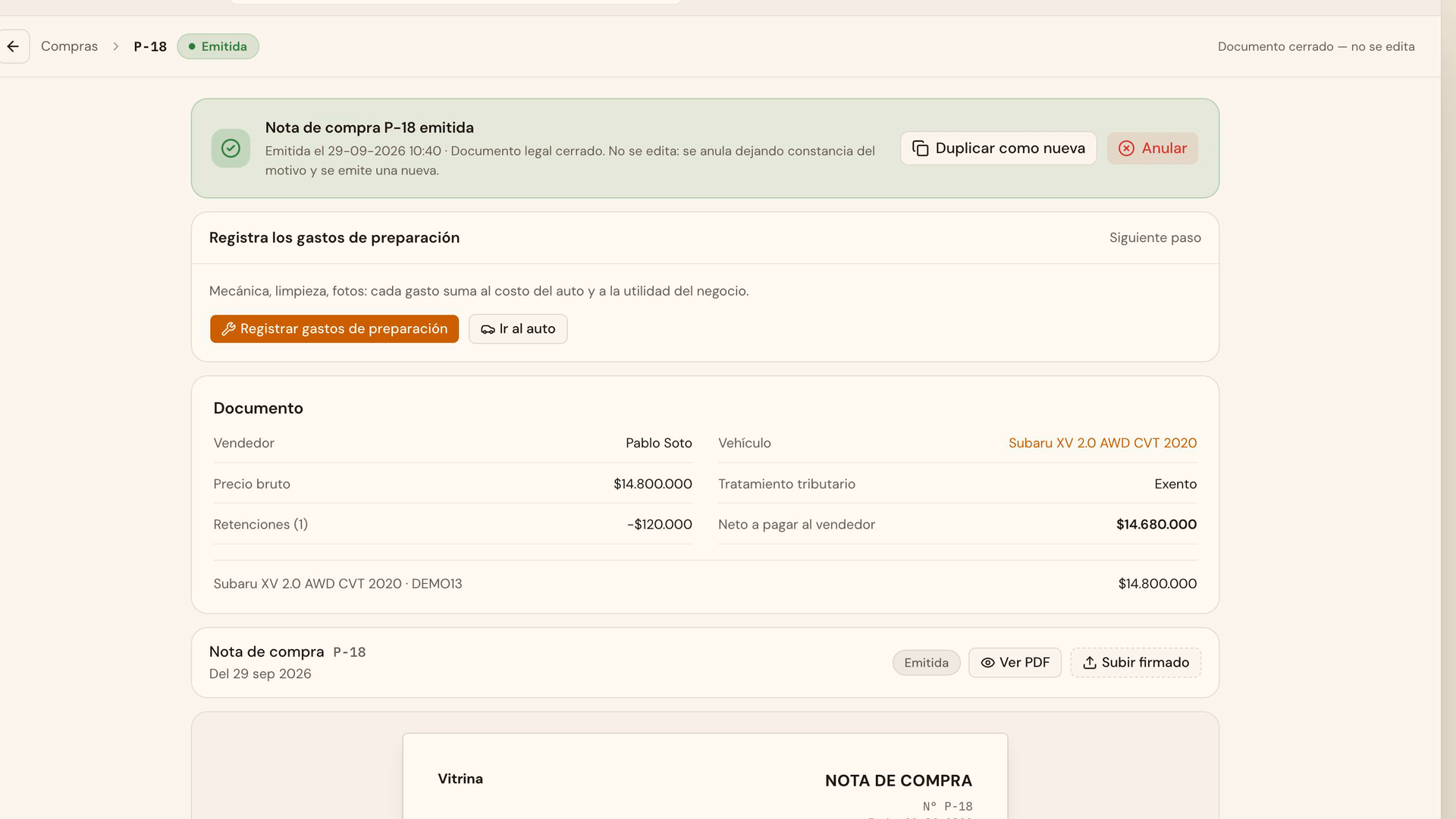
Task: Click the vendor name Pablo Soto
Action: tap(658, 443)
